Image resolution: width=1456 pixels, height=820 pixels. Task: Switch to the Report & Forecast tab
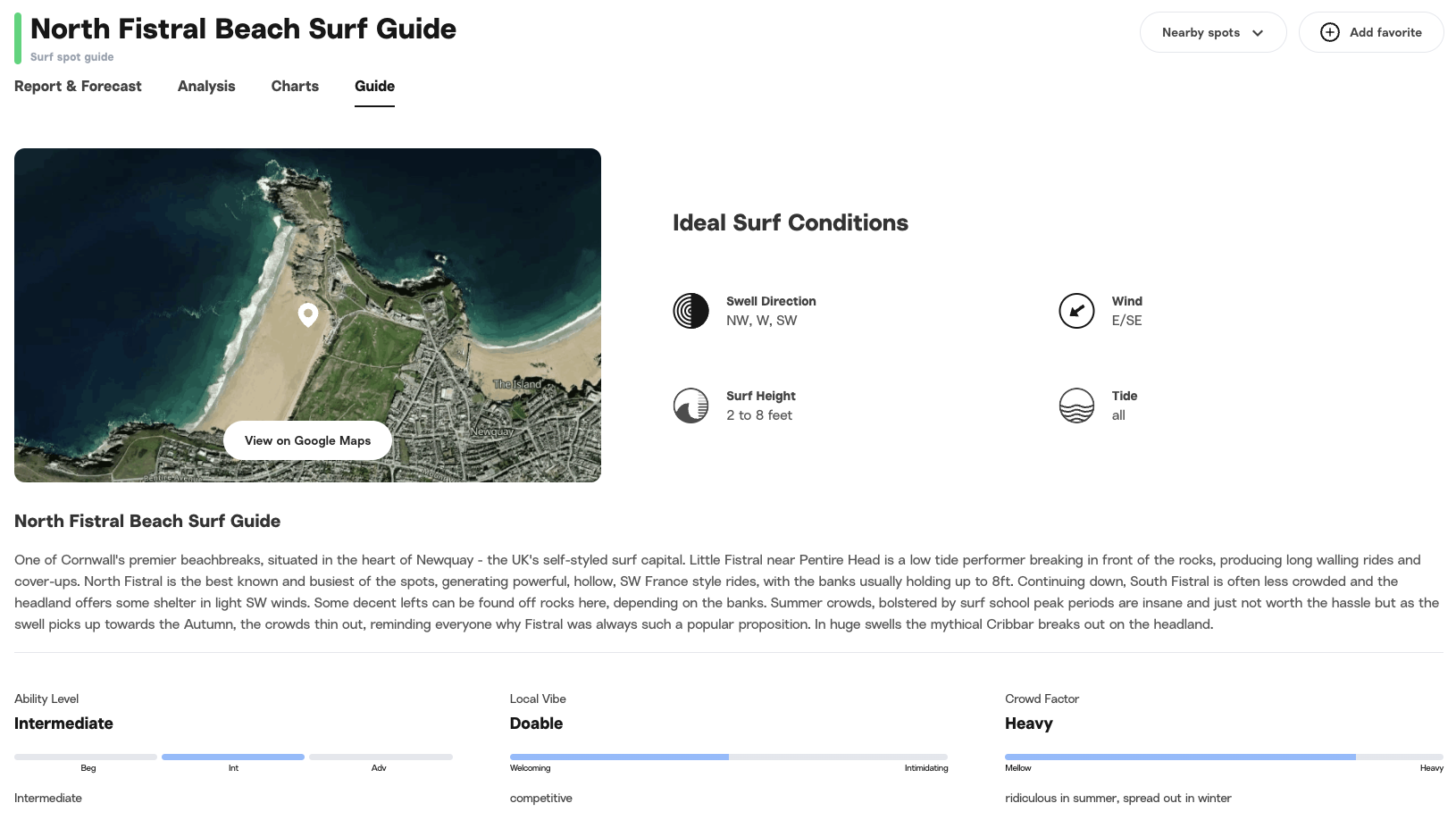[78, 86]
